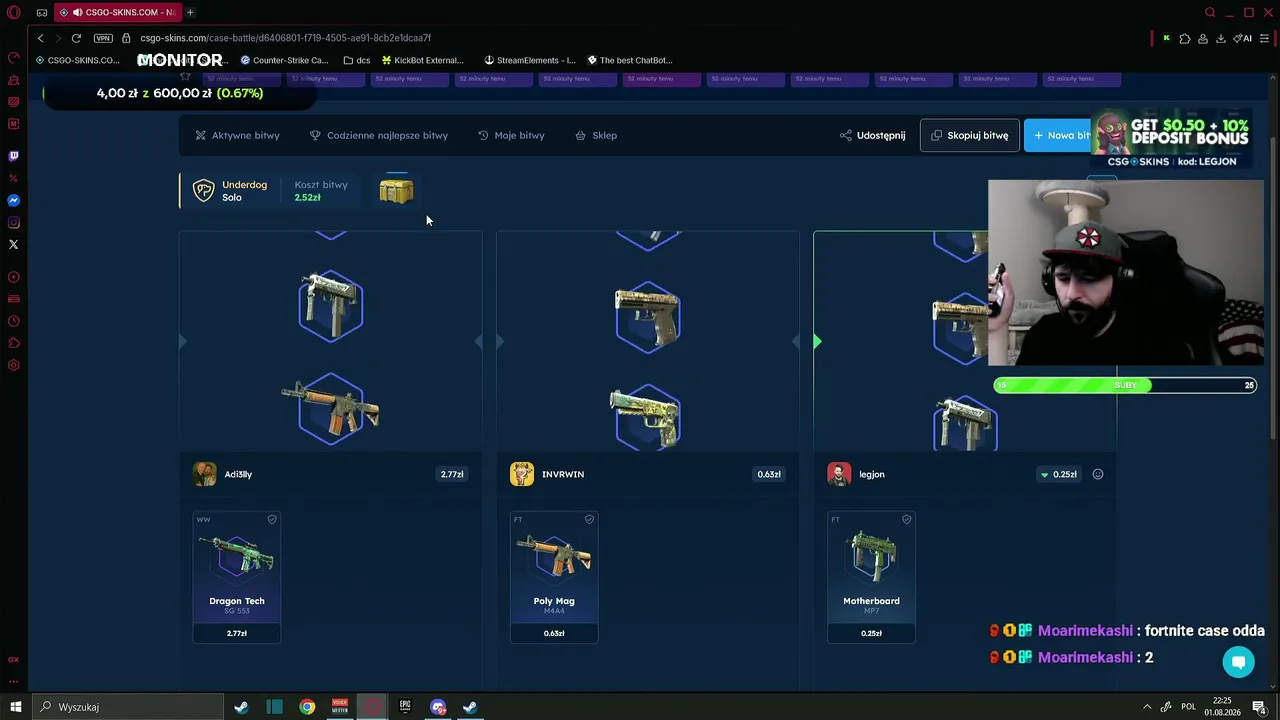Screen dimensions: 1280x720
Task: Open a new browser tab
Action: pyautogui.click(x=190, y=12)
